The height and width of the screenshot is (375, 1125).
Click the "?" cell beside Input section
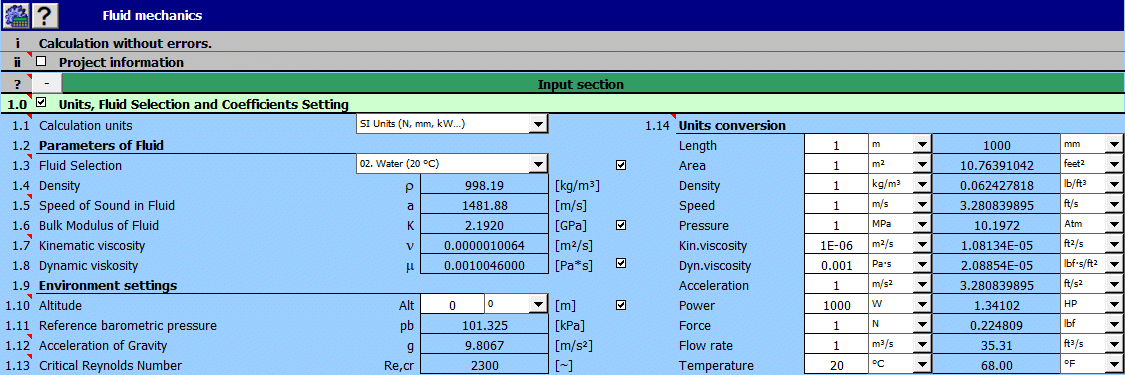coord(17,84)
